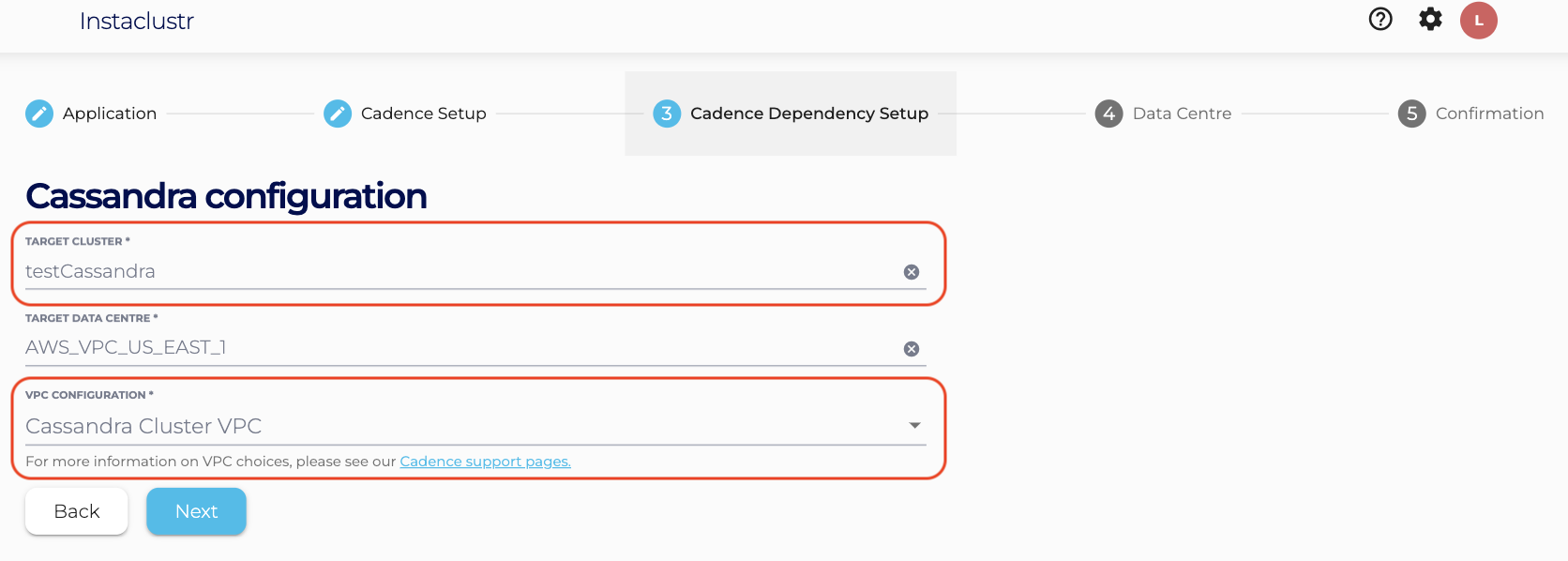This screenshot has width=1568, height=561.
Task: Click the red user avatar L
Action: [1478, 21]
